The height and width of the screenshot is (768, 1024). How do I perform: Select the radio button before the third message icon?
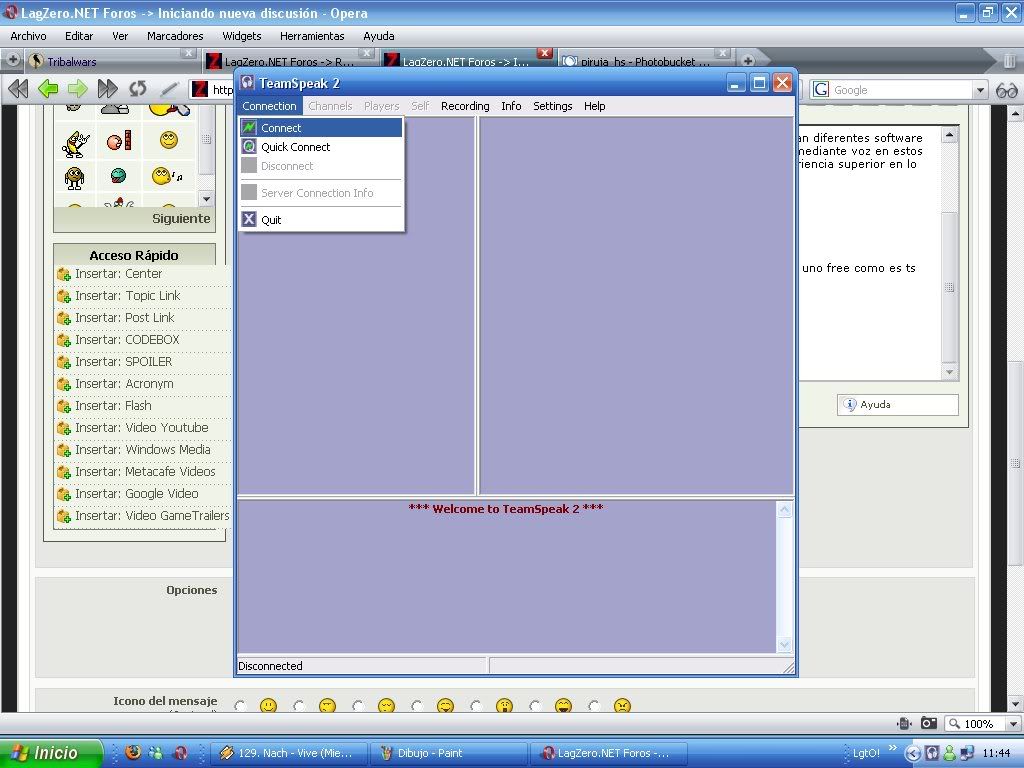pyautogui.click(x=359, y=706)
